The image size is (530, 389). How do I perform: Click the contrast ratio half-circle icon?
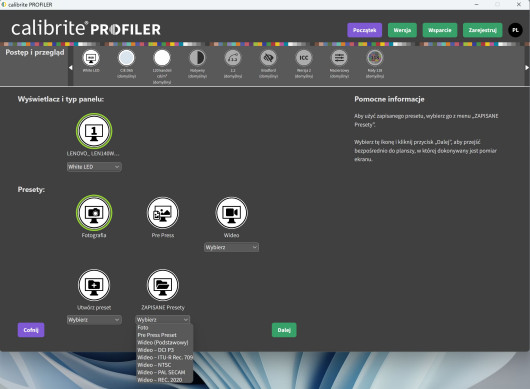(x=197, y=58)
